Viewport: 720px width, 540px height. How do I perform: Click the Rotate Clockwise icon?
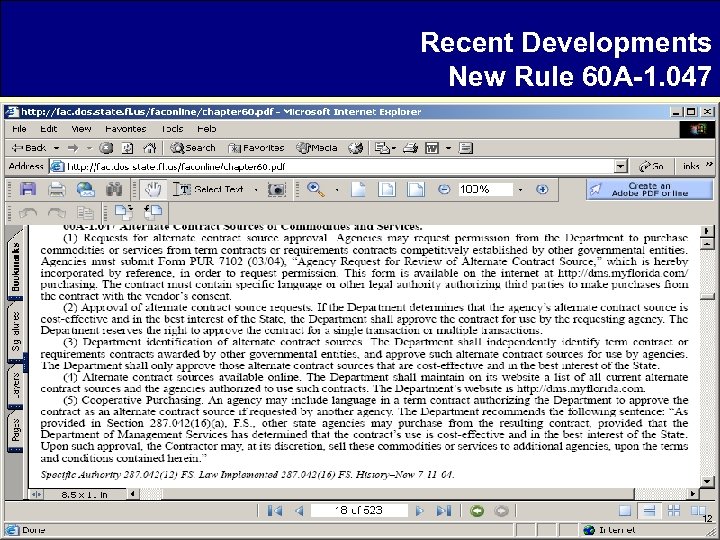point(124,213)
